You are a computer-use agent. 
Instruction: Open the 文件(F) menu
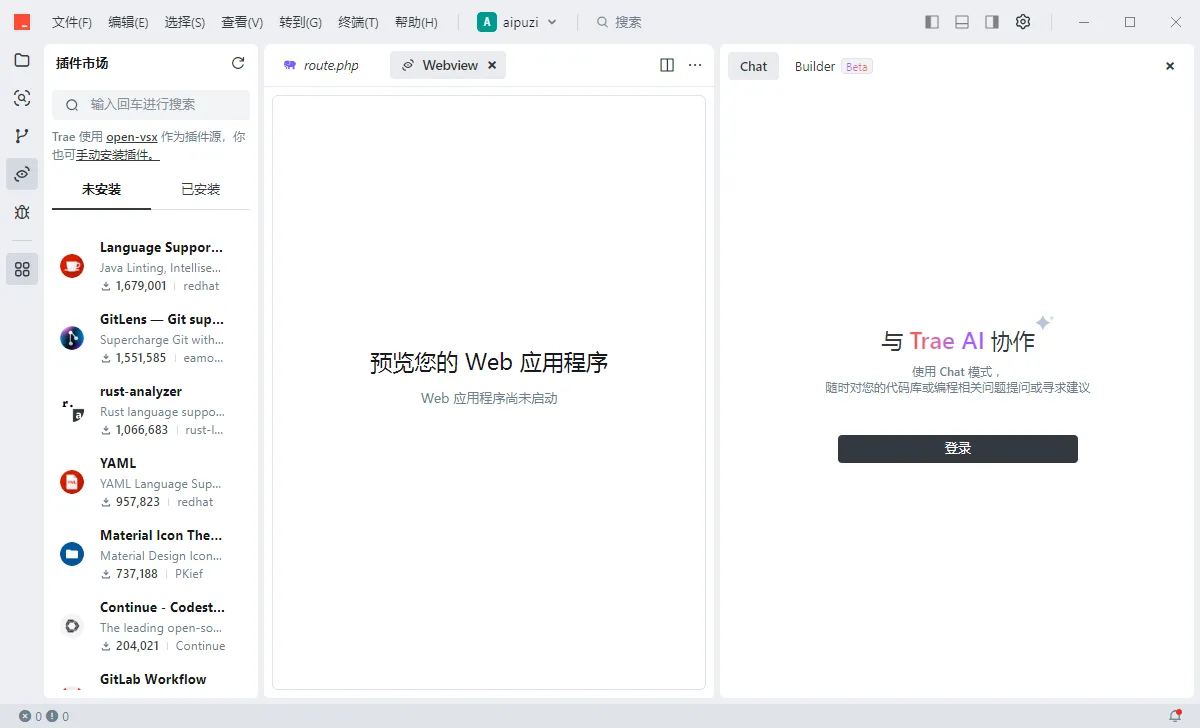(x=72, y=22)
